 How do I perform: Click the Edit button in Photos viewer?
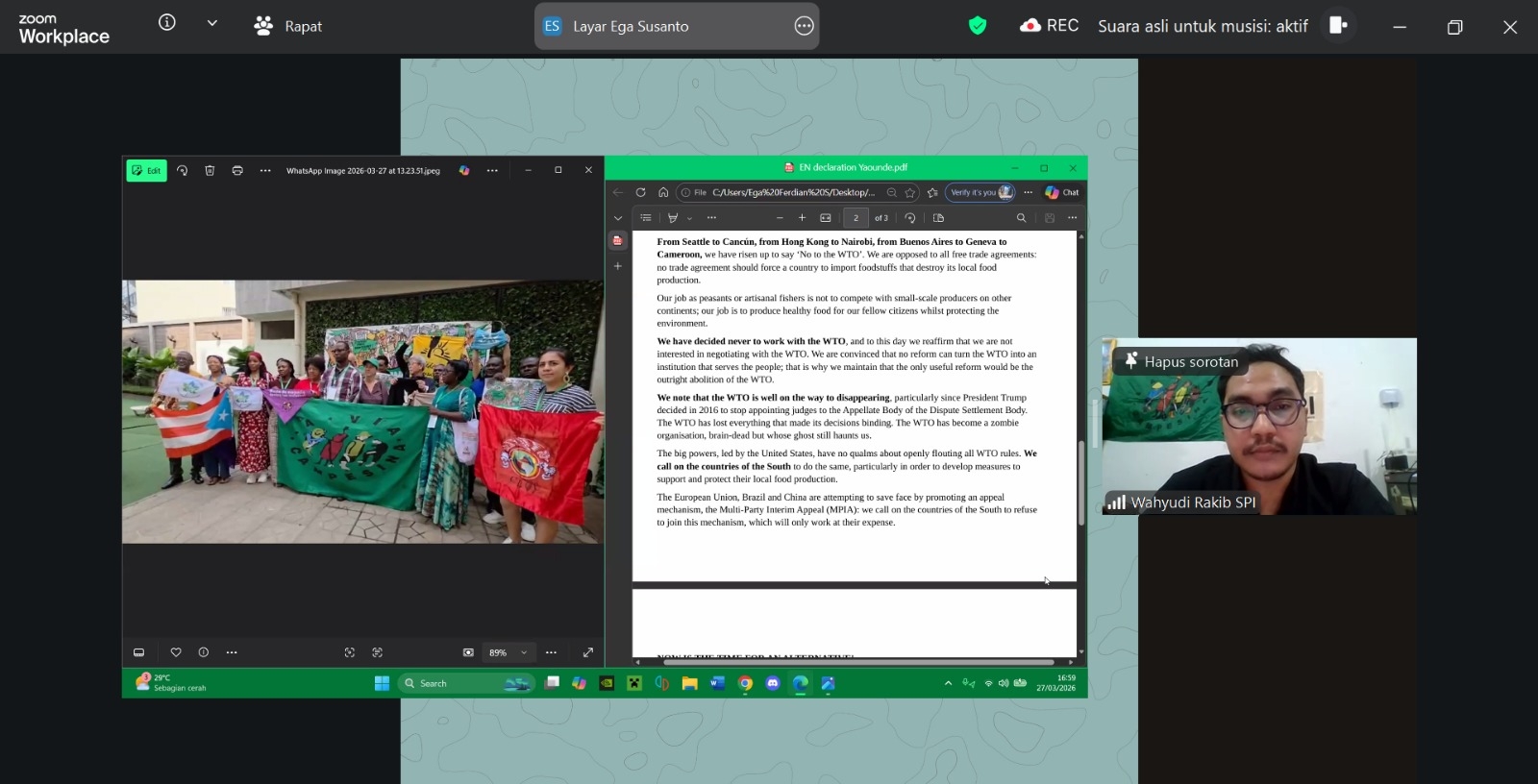pyautogui.click(x=147, y=171)
